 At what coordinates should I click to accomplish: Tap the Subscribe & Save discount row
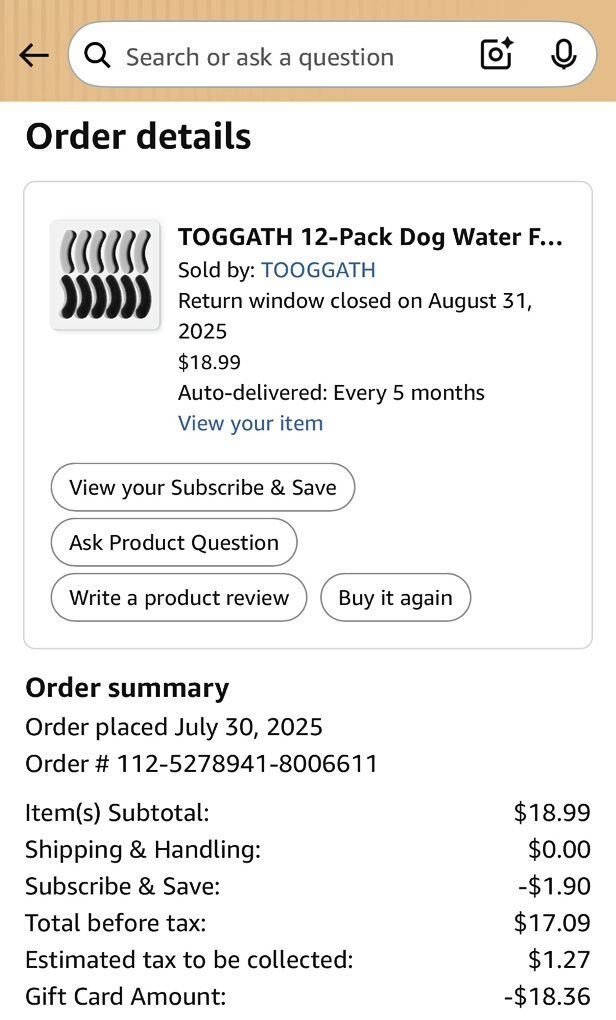click(307, 886)
